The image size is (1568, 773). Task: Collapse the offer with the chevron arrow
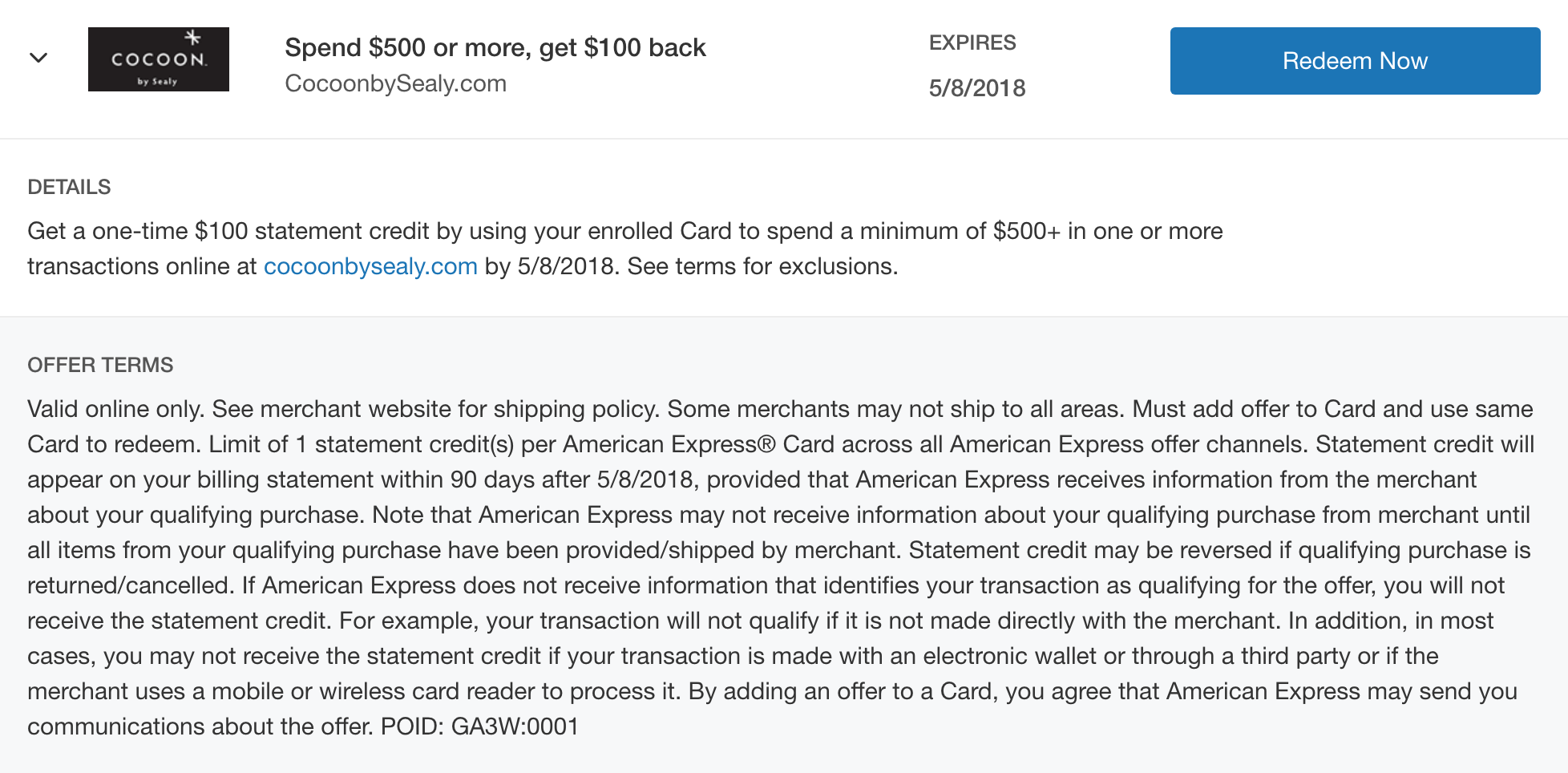point(38,58)
